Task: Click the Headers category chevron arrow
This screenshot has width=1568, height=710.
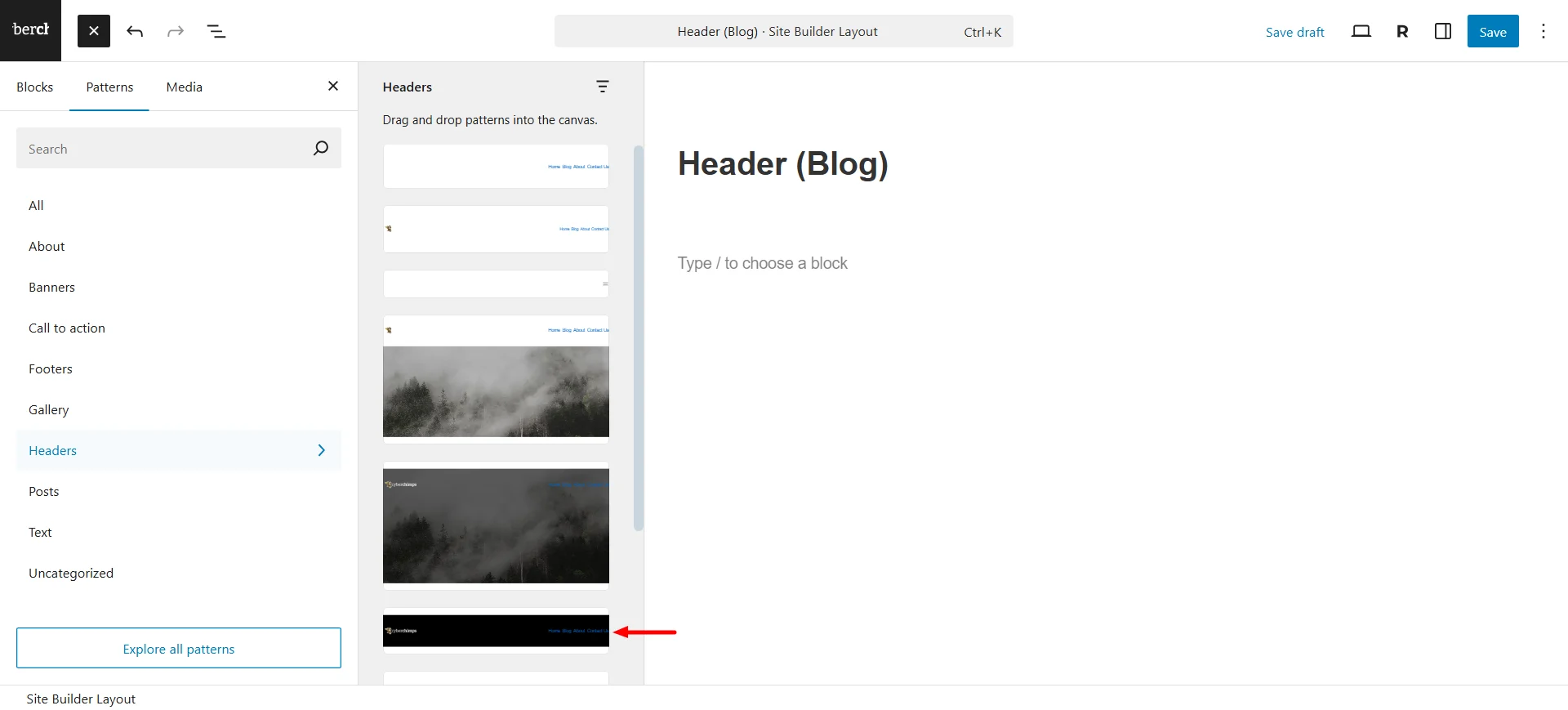Action: 321,450
